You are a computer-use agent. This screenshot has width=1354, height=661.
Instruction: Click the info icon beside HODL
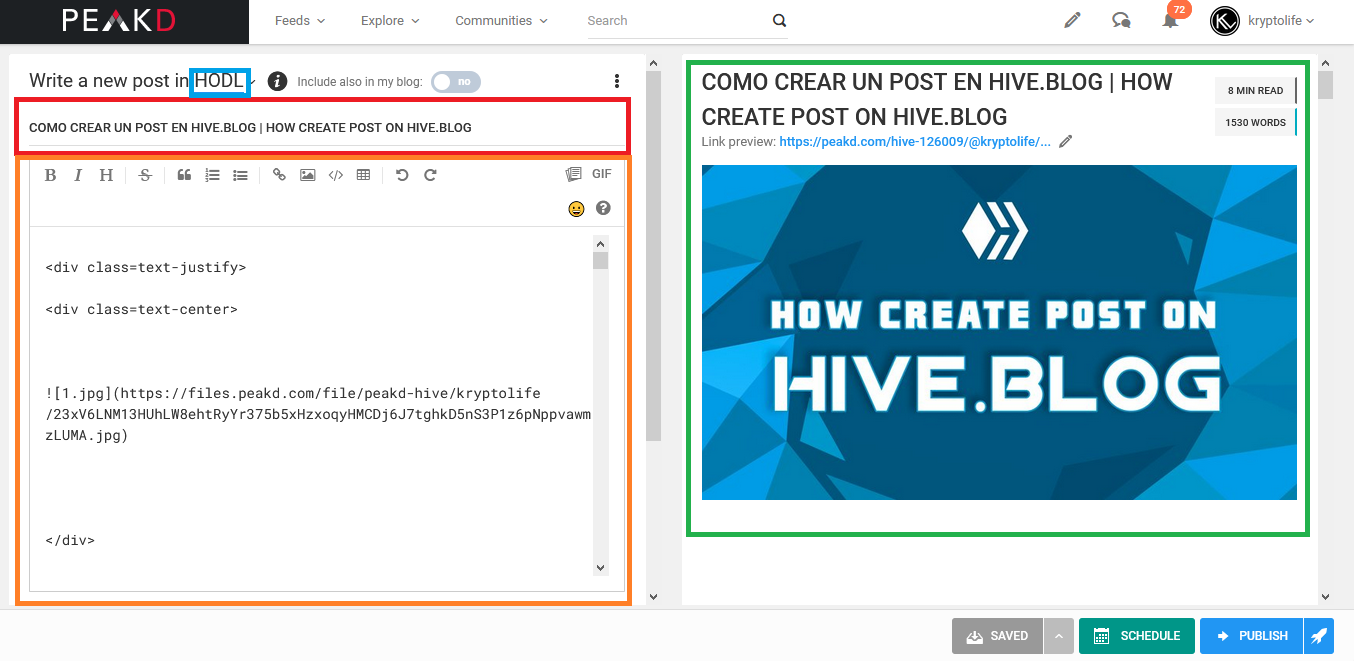277,81
